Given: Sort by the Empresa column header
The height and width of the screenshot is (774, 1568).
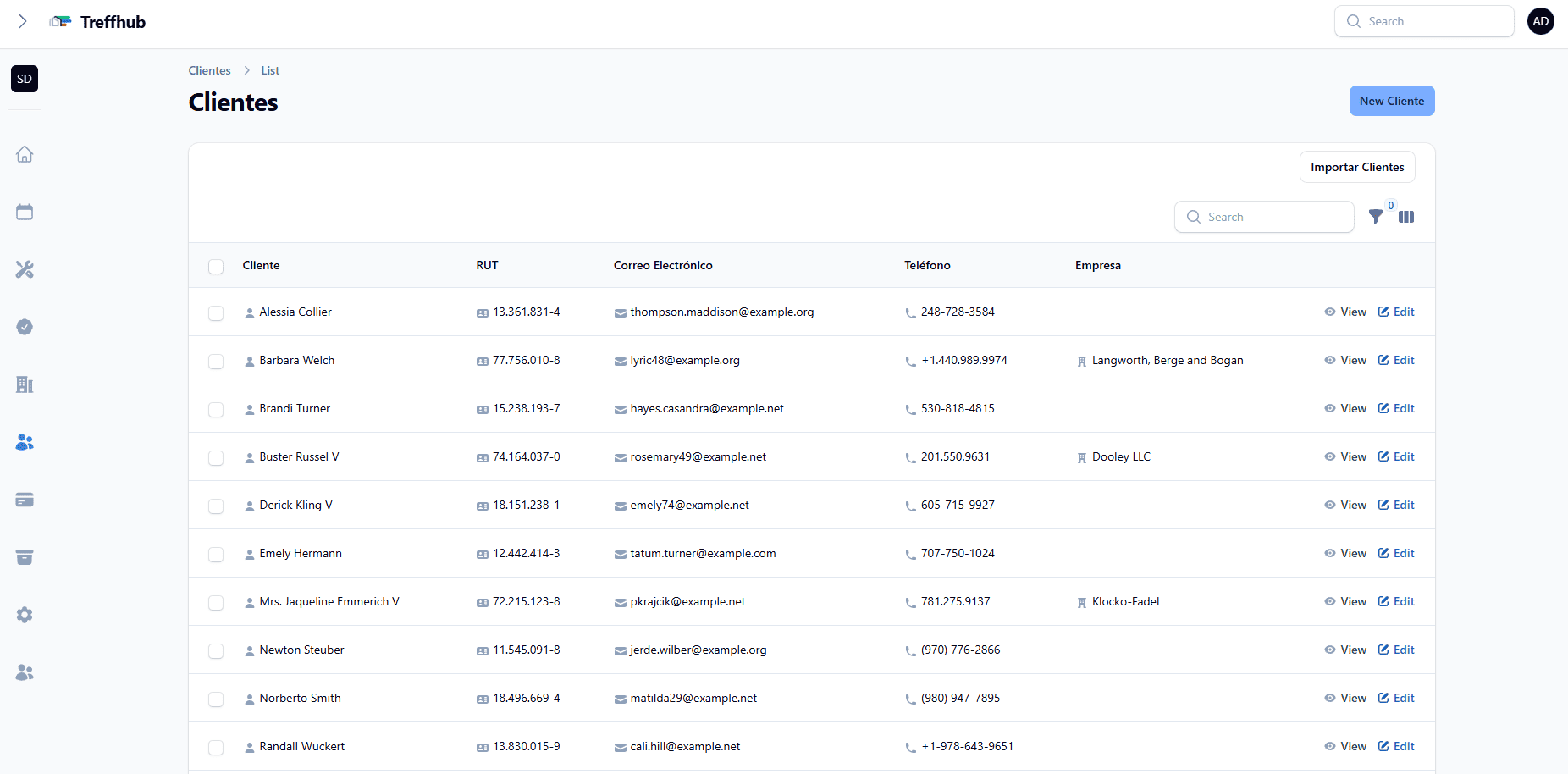Looking at the screenshot, I should 1098,265.
